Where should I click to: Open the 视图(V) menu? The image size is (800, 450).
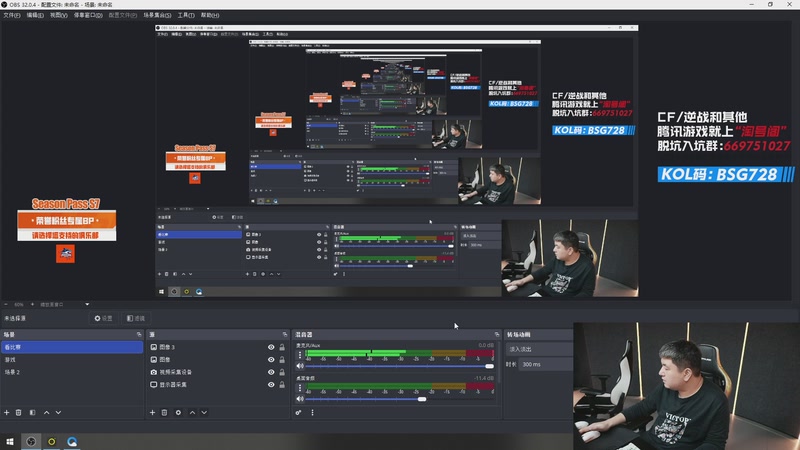pos(59,15)
